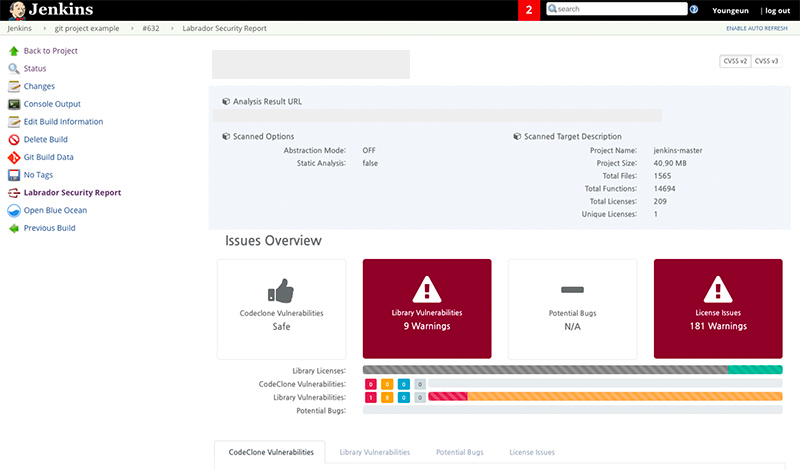This screenshot has width=800, height=470.
Task: Click the Library Vulnerabilities 9 Warnings card
Action: click(x=427, y=309)
